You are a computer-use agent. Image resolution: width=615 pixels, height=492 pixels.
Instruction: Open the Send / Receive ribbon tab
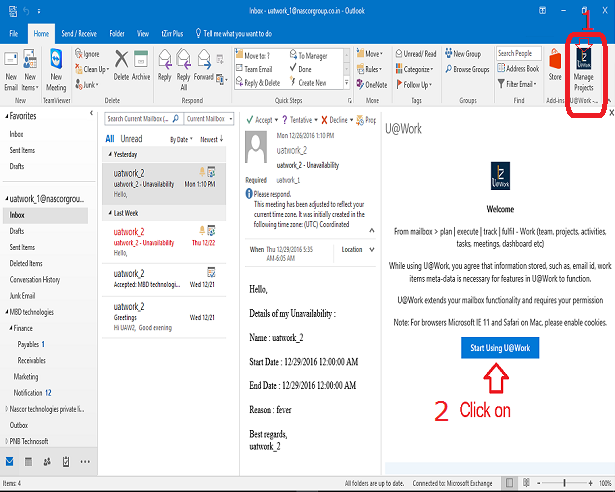80,33
